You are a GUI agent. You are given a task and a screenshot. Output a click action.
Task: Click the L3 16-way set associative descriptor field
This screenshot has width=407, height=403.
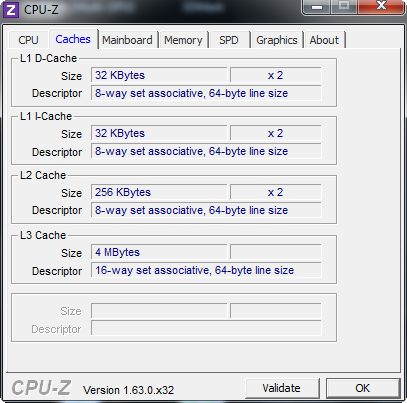click(x=206, y=270)
